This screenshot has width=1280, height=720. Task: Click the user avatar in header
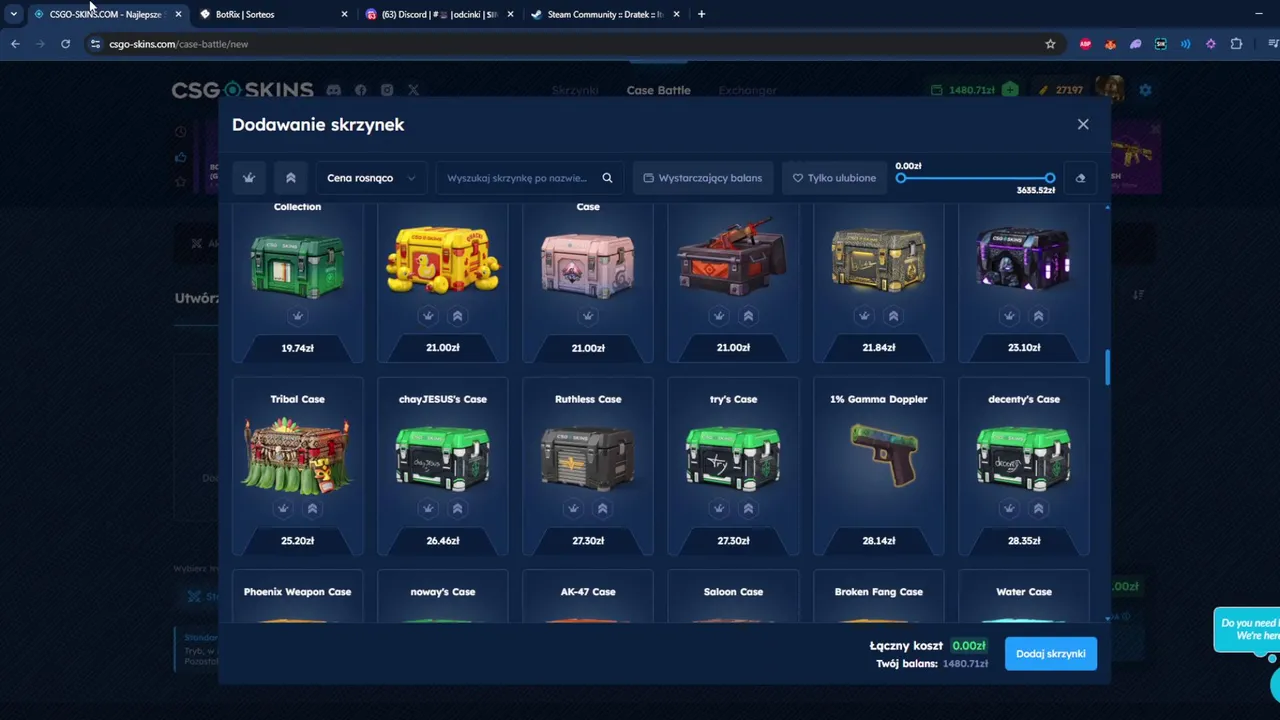coord(1109,89)
